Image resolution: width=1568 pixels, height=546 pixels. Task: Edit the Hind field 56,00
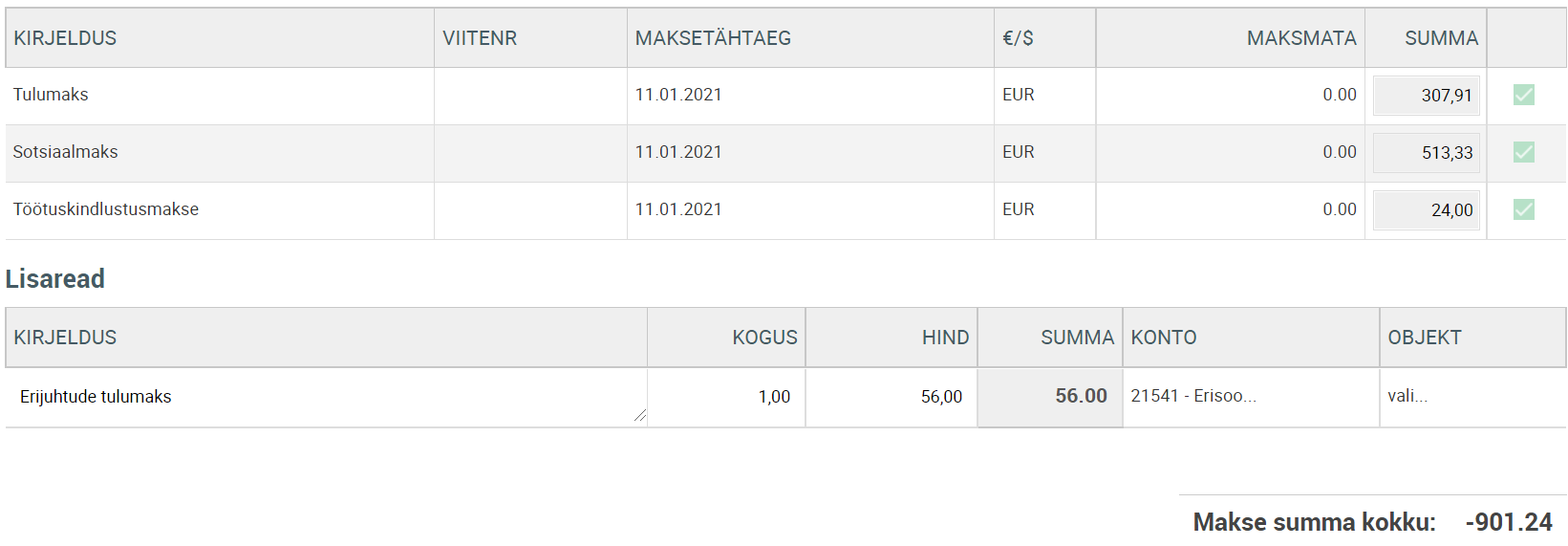coord(891,397)
